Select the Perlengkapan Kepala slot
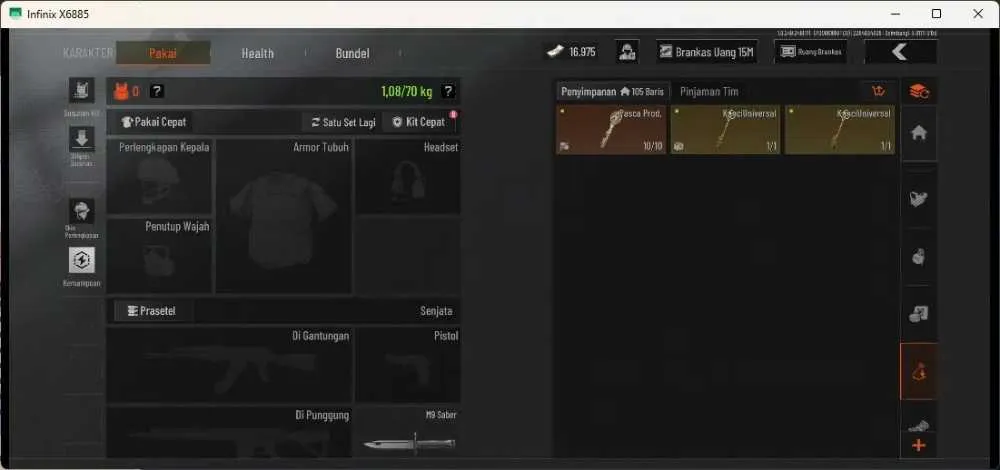 [x=159, y=177]
